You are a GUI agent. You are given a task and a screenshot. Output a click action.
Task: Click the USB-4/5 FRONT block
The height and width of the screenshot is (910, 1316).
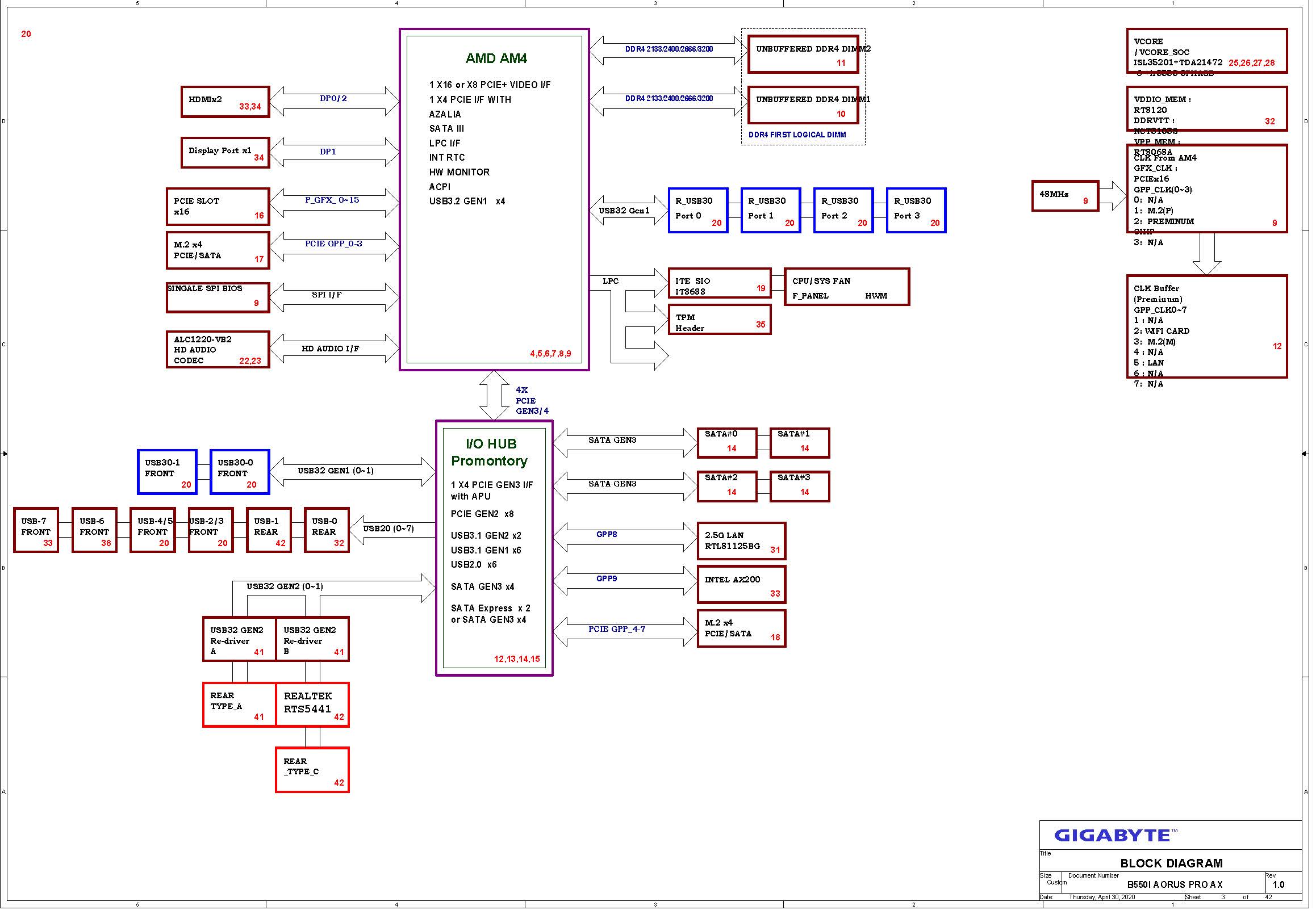152,530
